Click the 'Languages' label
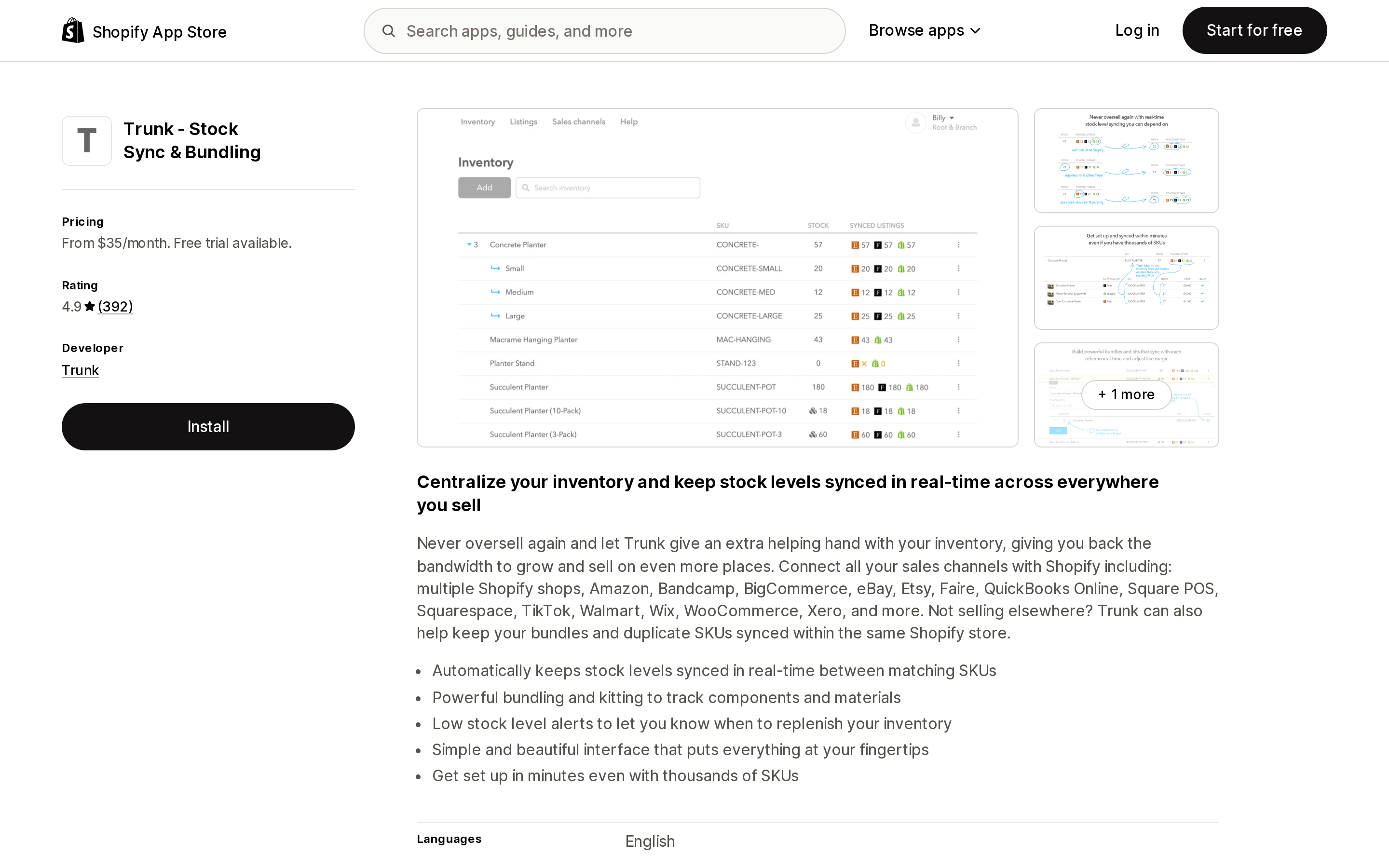Image resolution: width=1389 pixels, height=868 pixels. pos(449,839)
